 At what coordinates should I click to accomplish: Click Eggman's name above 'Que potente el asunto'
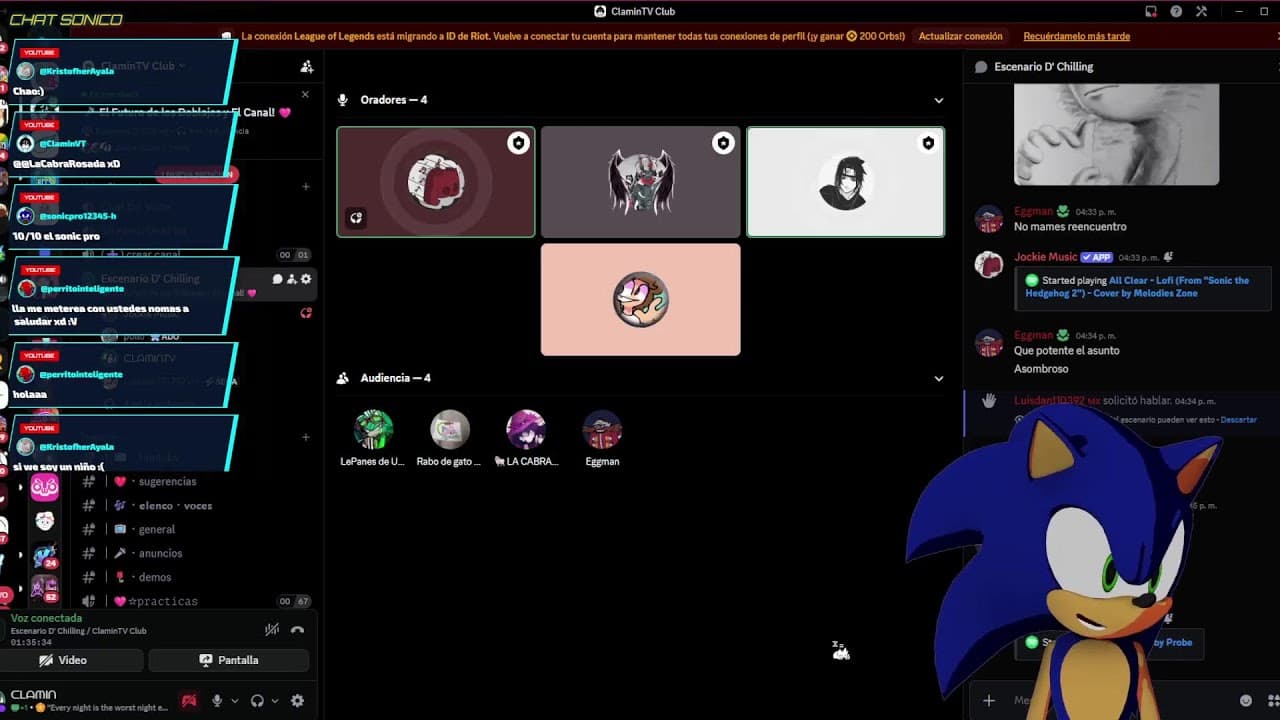[1033, 335]
